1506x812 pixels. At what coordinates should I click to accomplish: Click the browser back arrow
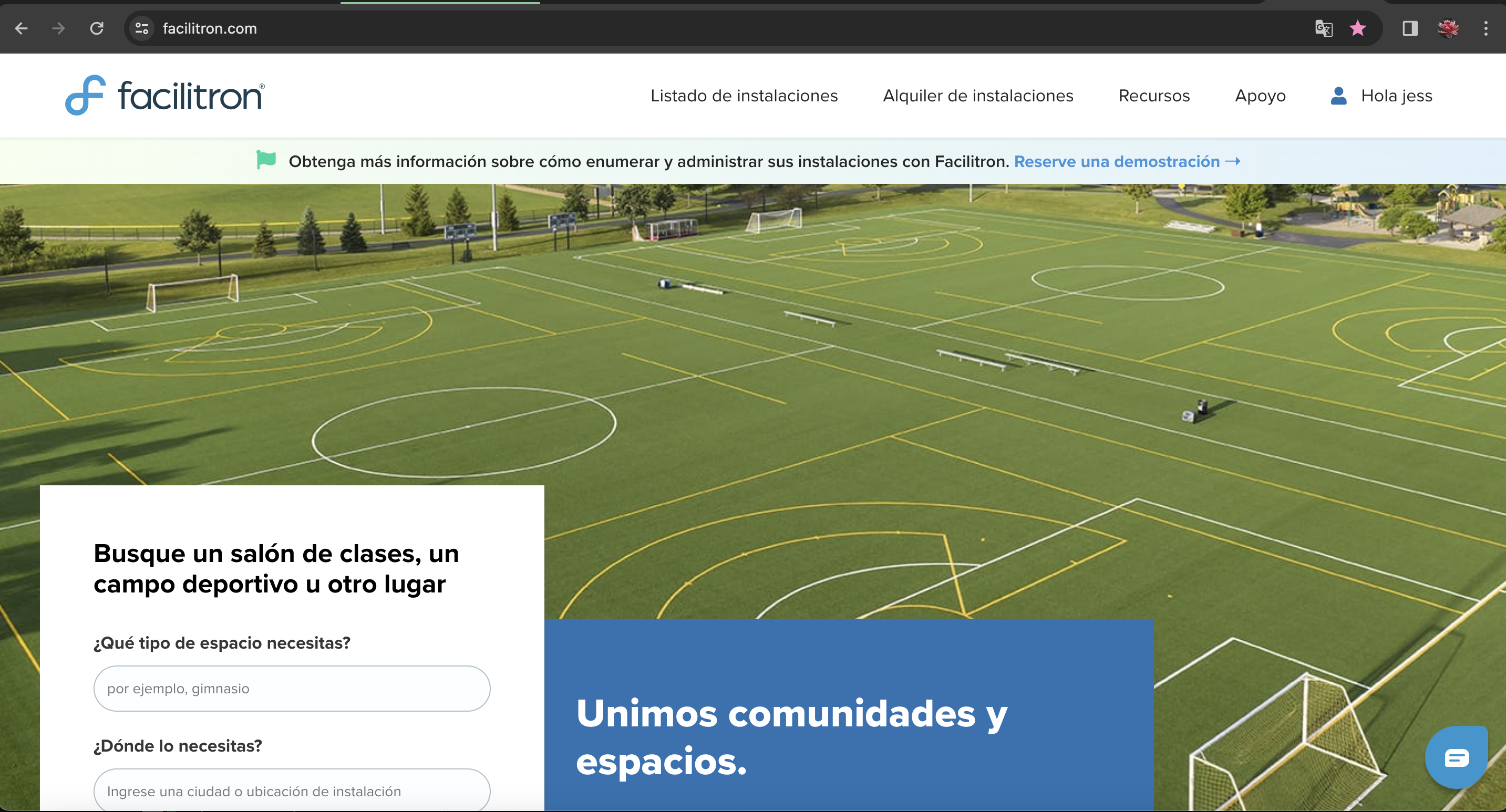(22, 28)
